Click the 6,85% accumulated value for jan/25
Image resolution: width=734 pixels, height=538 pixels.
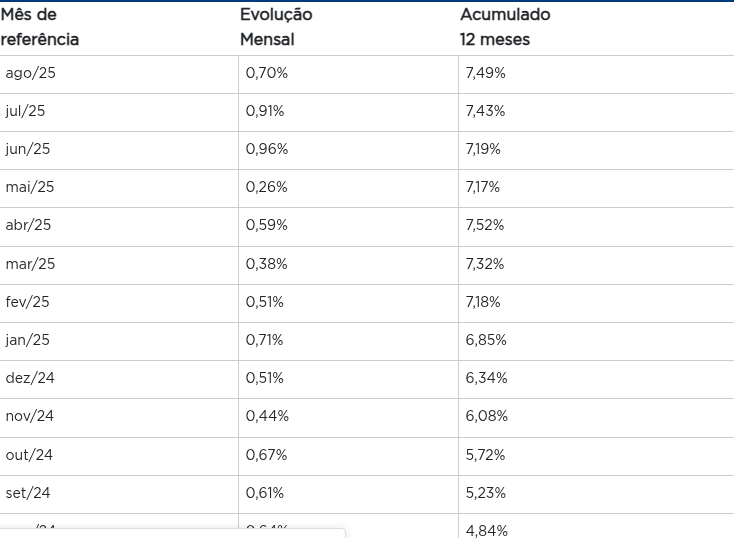(486, 340)
